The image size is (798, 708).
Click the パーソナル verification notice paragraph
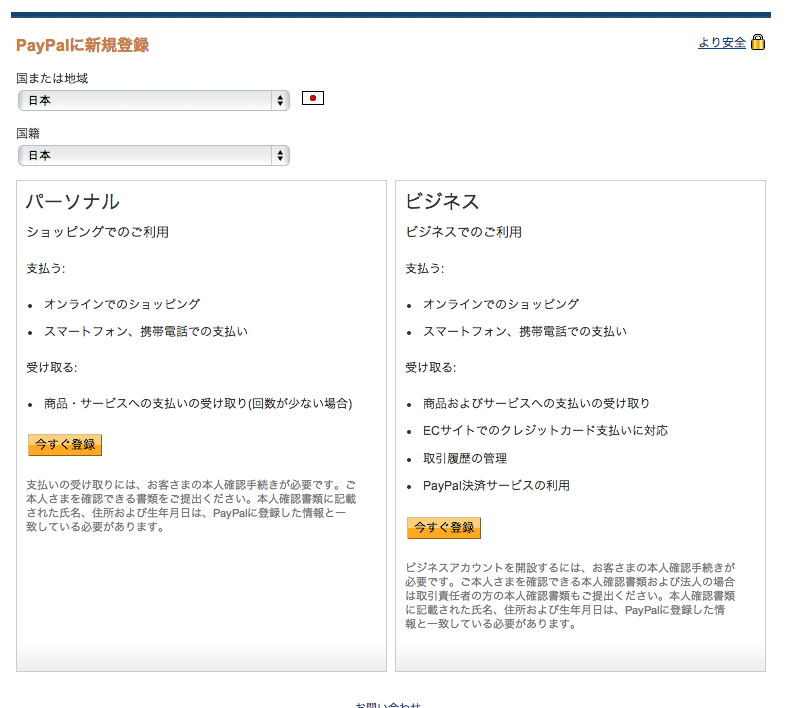point(191,506)
